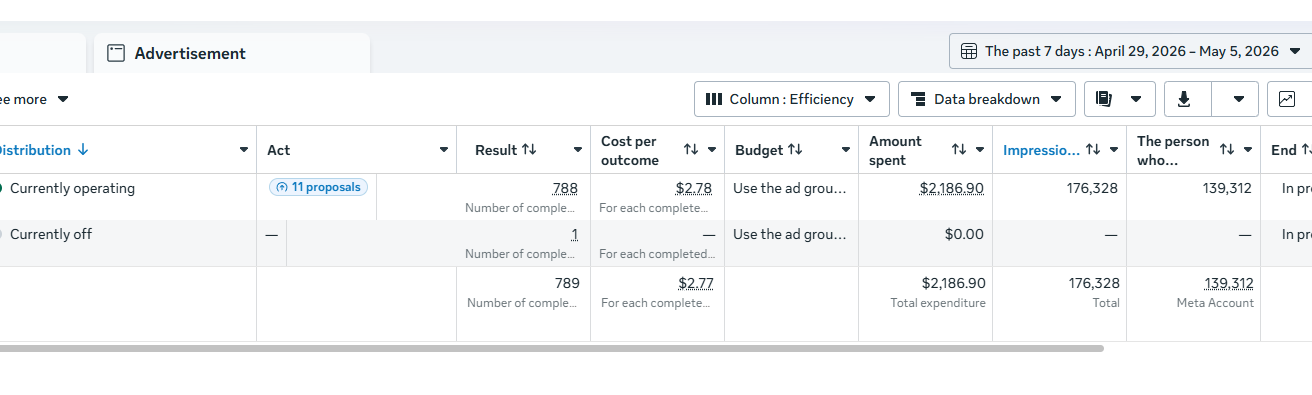Viewport: 1312px width, 395px height.
Task: Open Amount spent column caret
Action: point(980,150)
